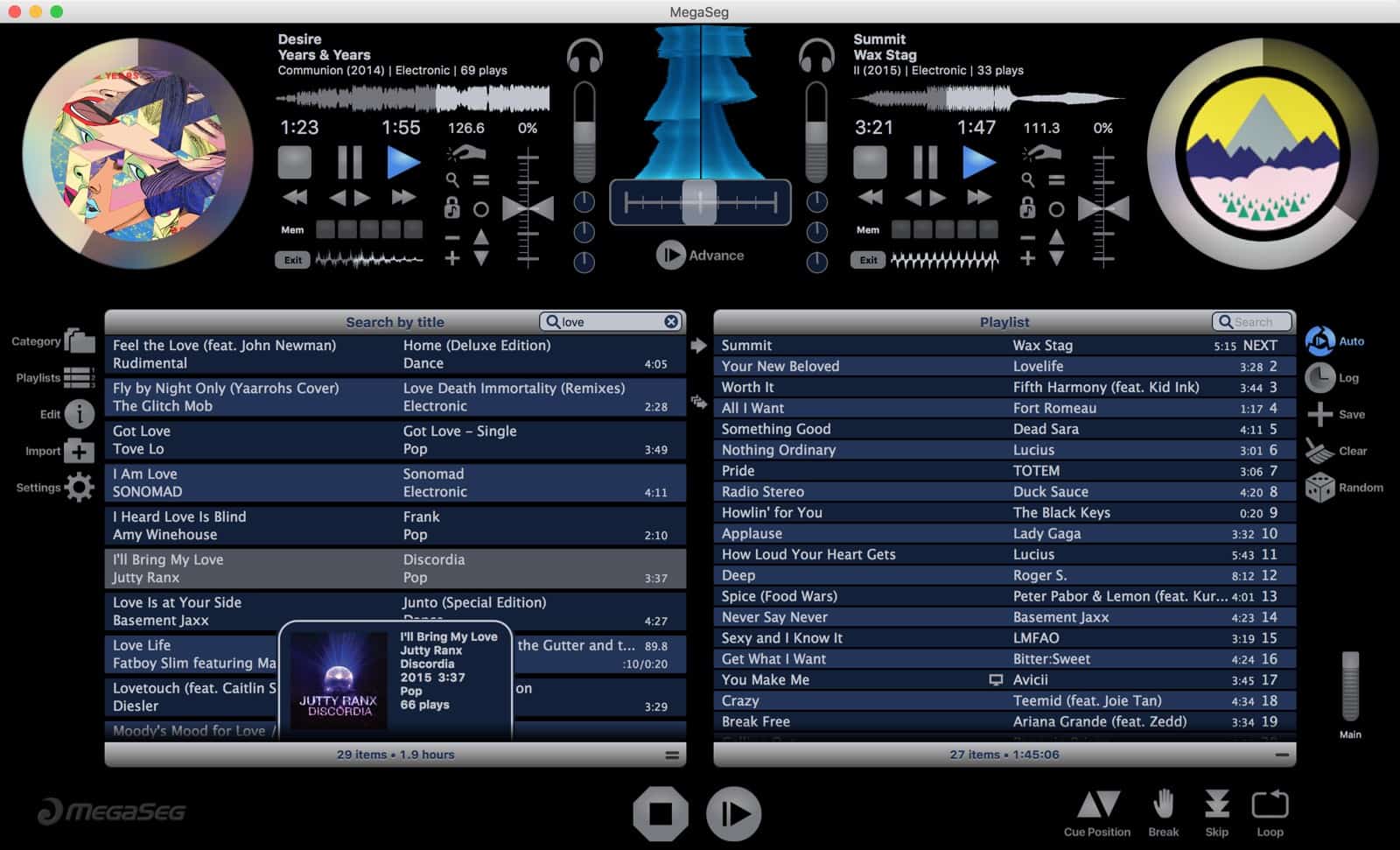The width and height of the screenshot is (1400, 850).
Task: Open the Import folder icon
Action: pyautogui.click(x=79, y=451)
